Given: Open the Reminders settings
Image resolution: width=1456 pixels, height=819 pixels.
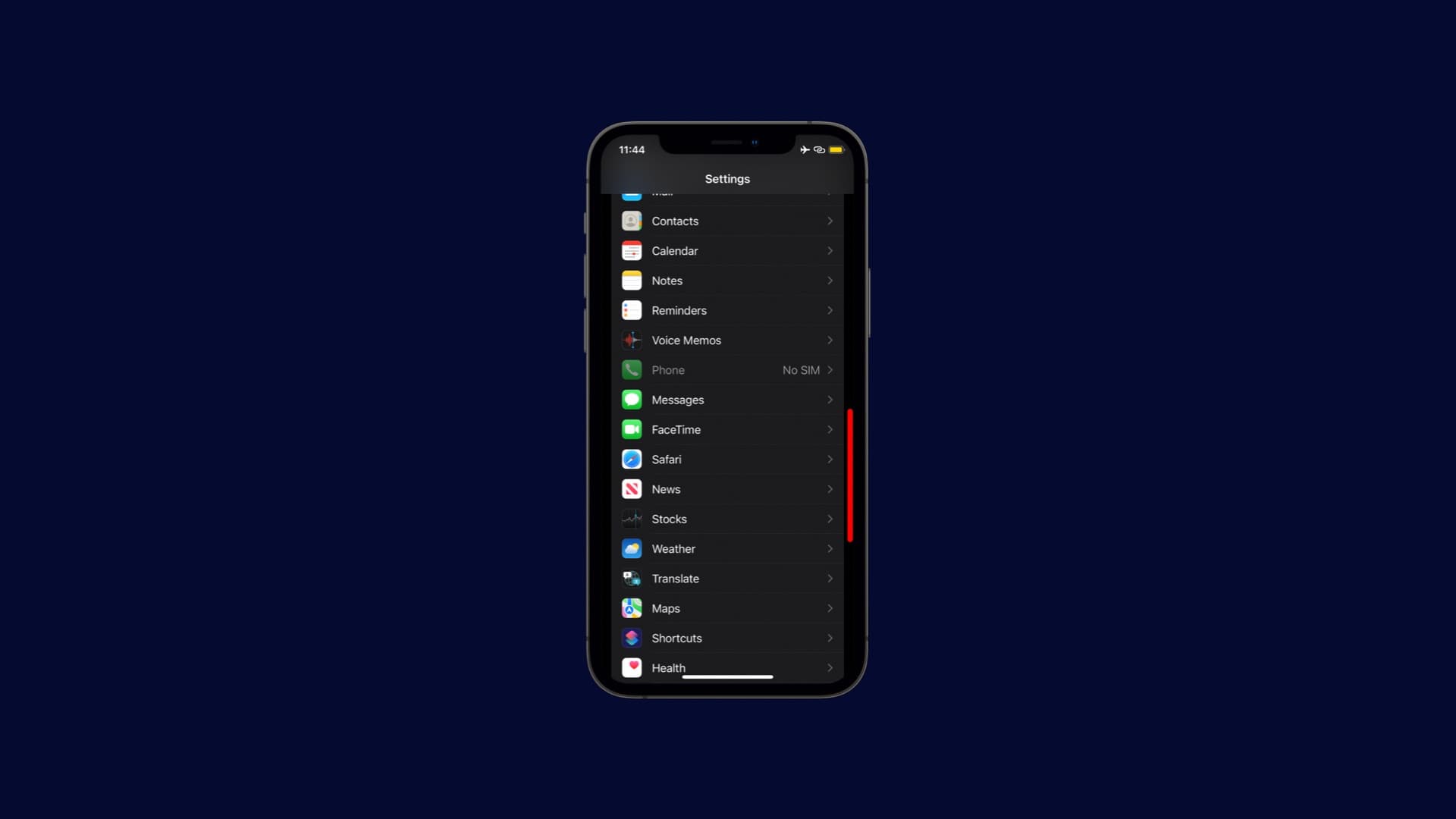Looking at the screenshot, I should pyautogui.click(x=727, y=310).
